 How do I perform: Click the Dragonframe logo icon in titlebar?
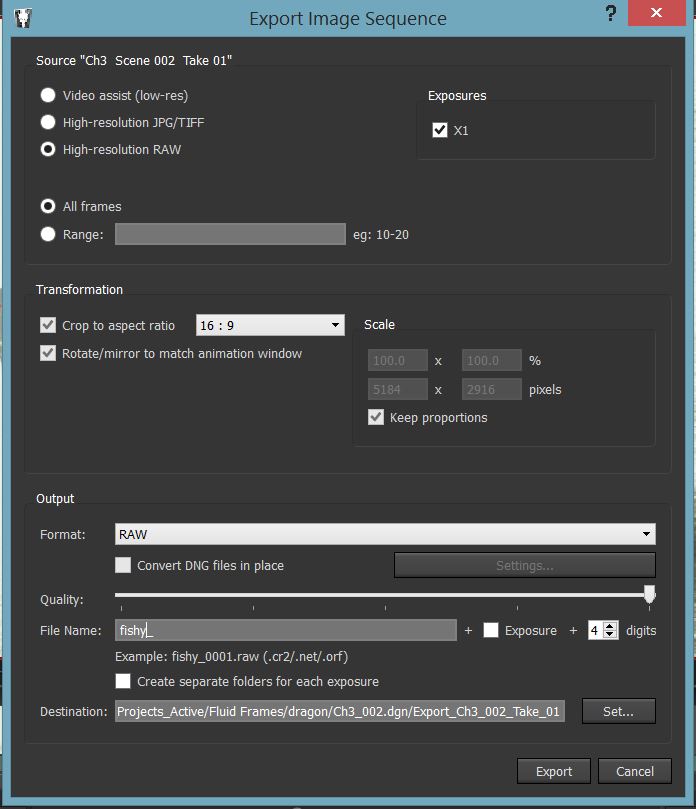tap(23, 17)
